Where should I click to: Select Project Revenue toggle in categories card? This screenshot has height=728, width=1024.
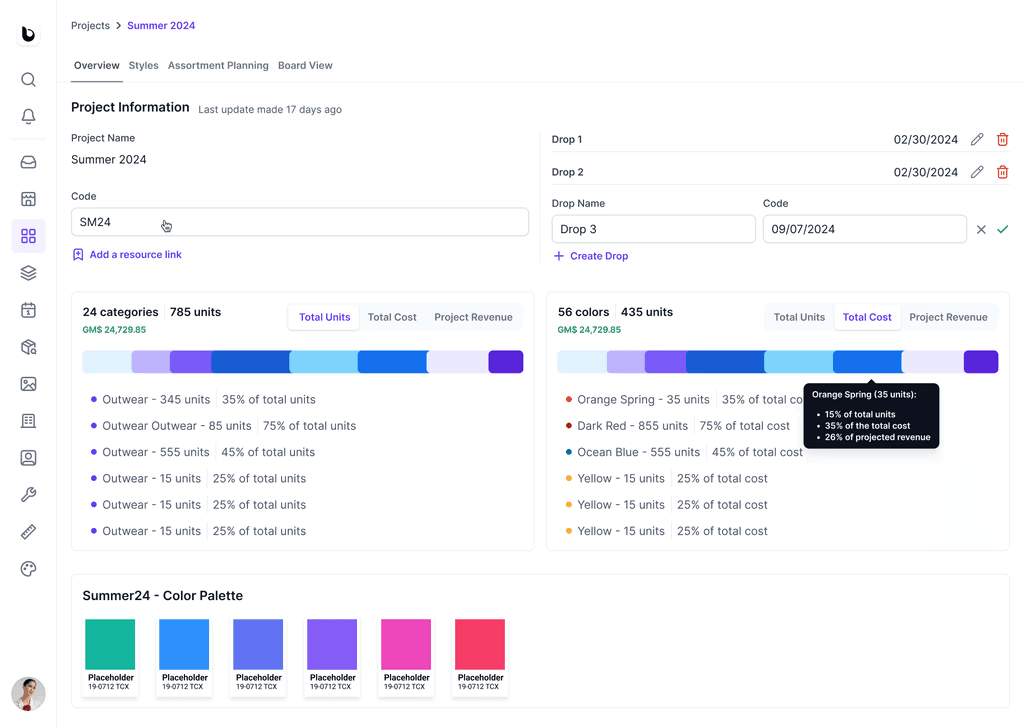point(473,317)
